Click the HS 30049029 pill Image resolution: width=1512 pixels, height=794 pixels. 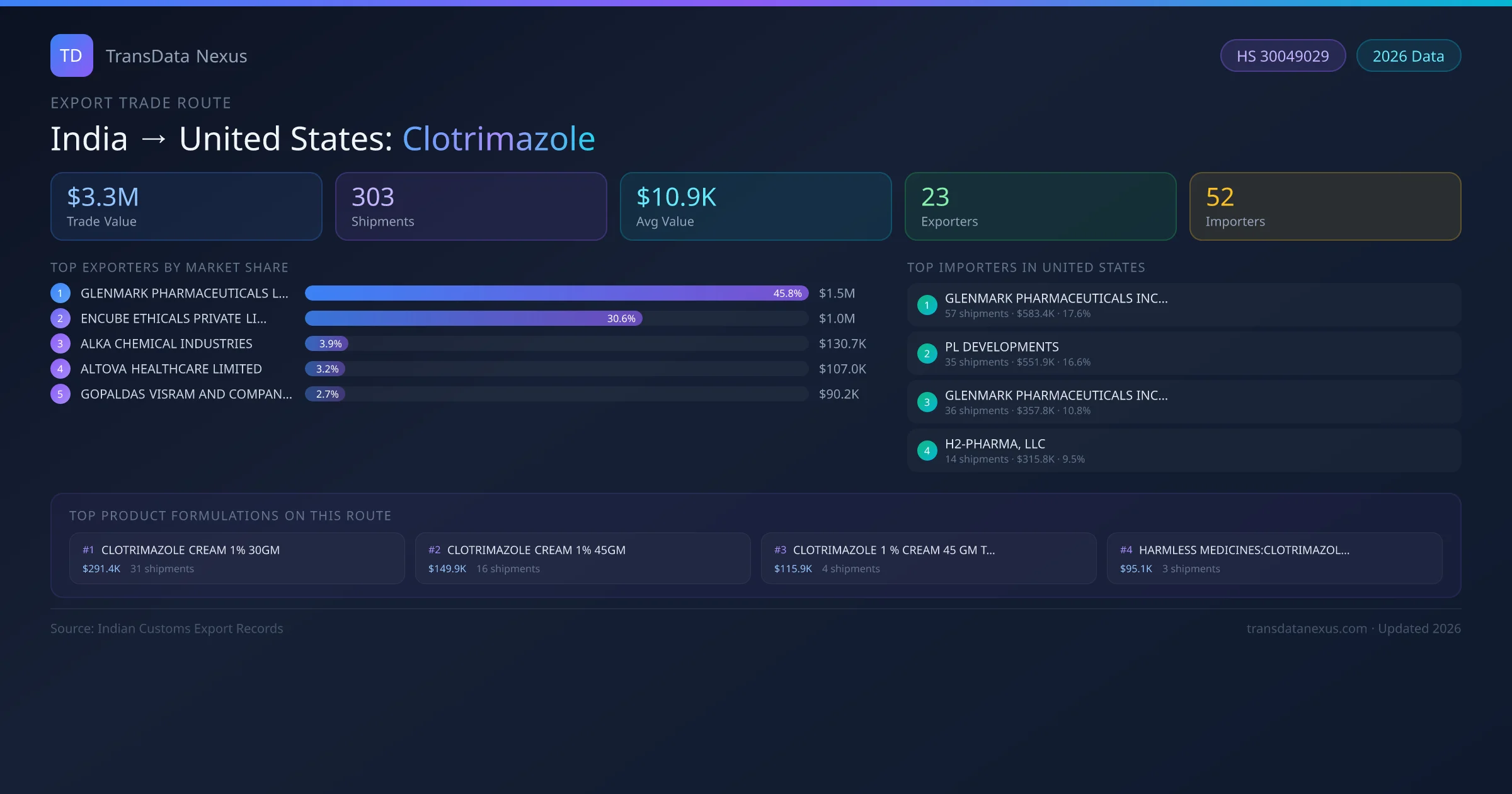[x=1282, y=56]
